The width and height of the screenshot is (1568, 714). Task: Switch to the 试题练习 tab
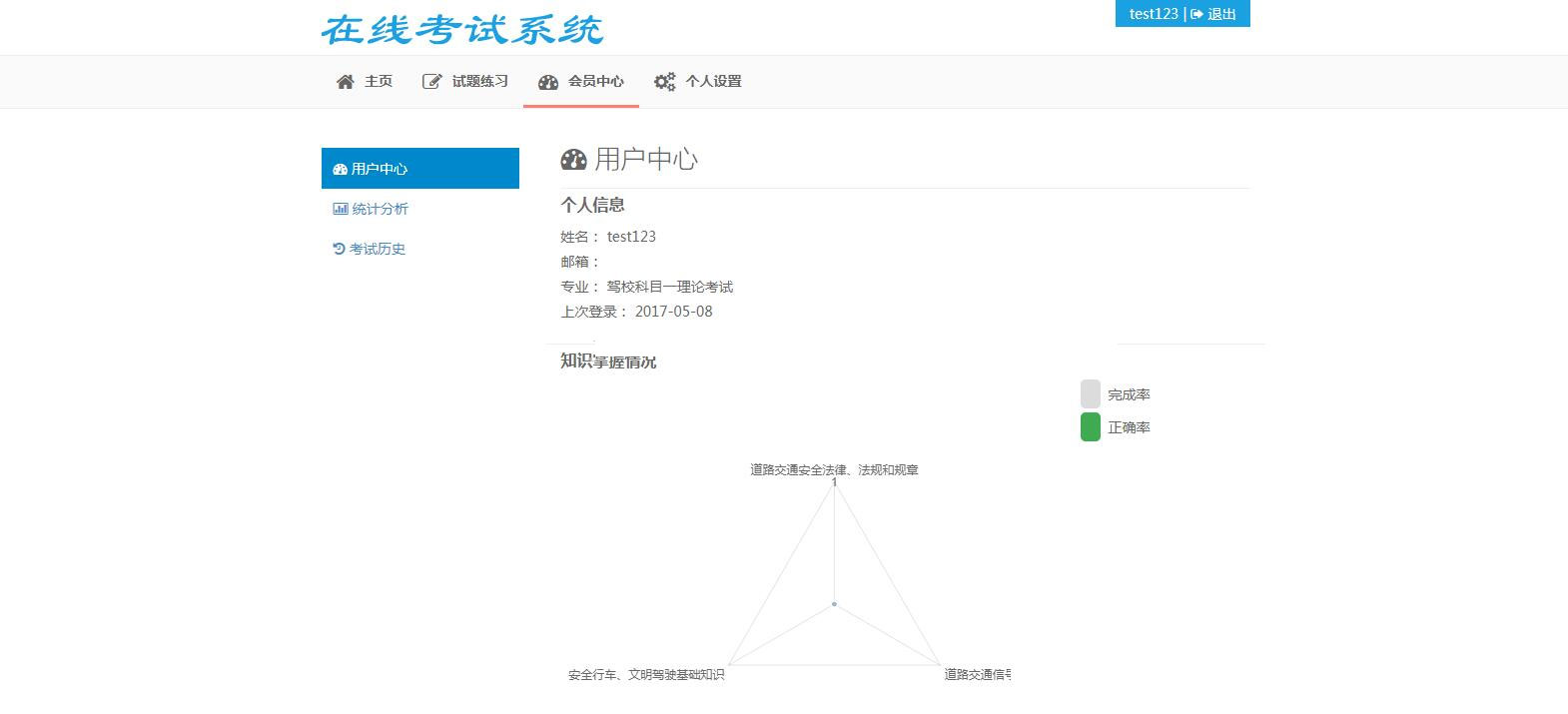click(x=479, y=82)
